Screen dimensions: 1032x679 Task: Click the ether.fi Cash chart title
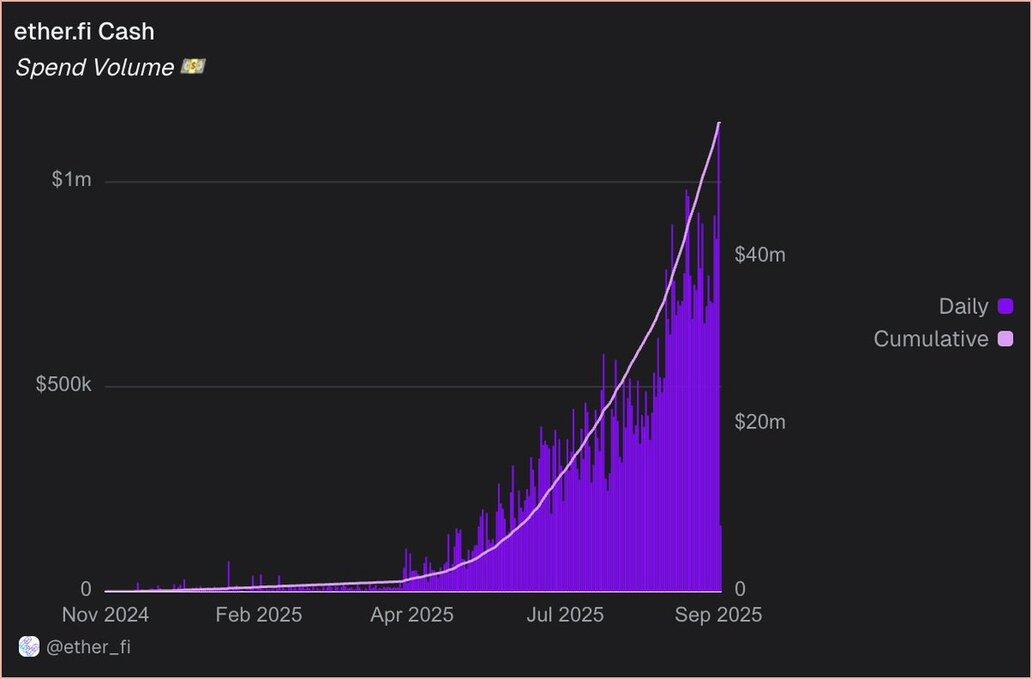pyautogui.click(x=84, y=32)
